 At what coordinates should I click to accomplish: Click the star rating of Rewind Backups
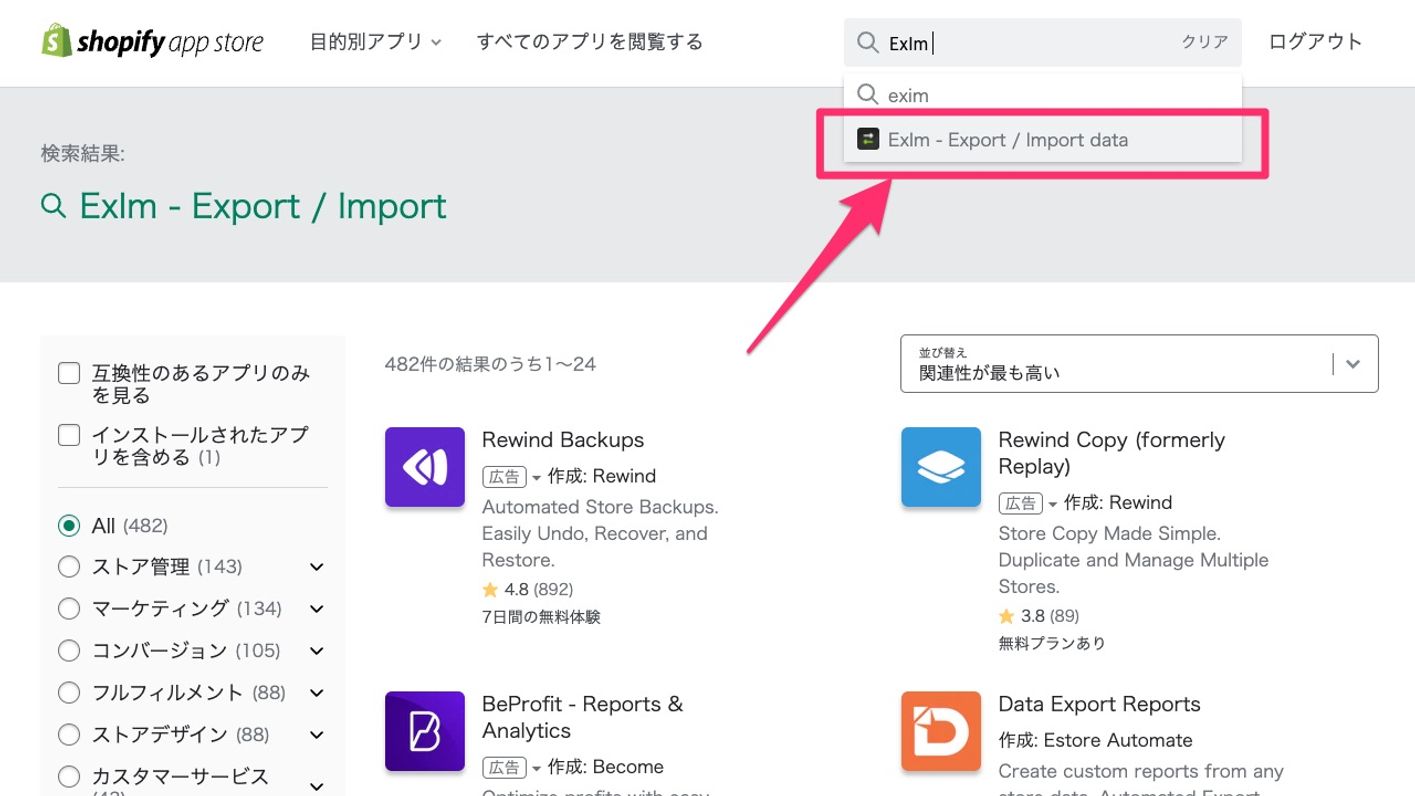tap(528, 589)
